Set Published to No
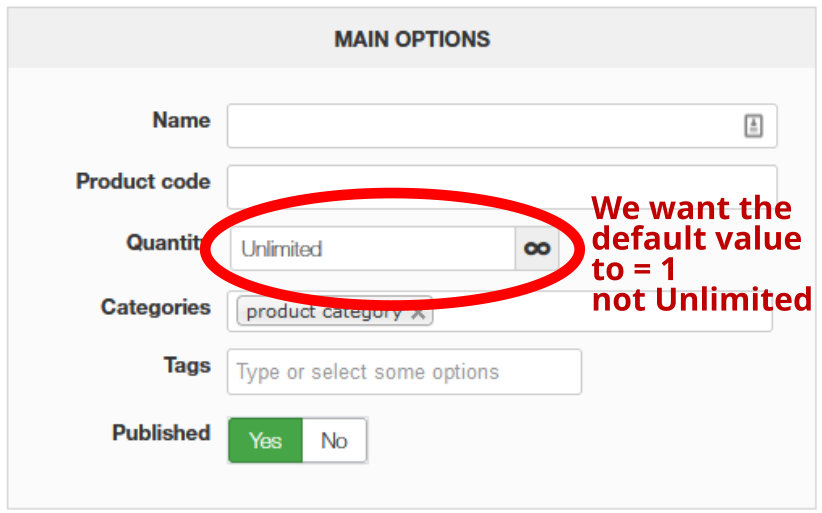The image size is (822, 513). tap(334, 440)
